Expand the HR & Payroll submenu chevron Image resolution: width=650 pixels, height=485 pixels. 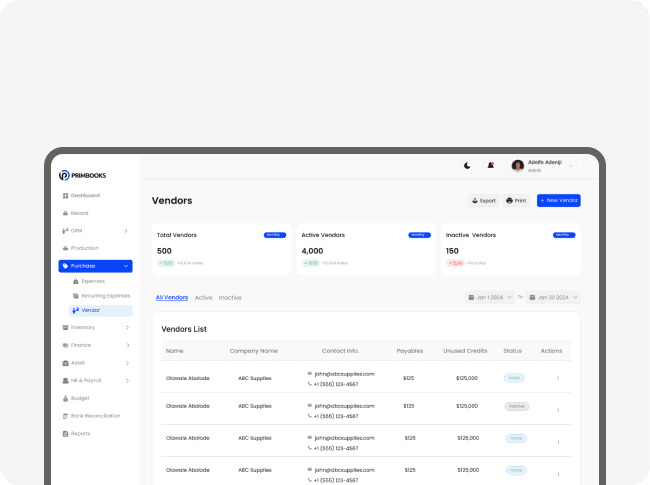[127, 381]
